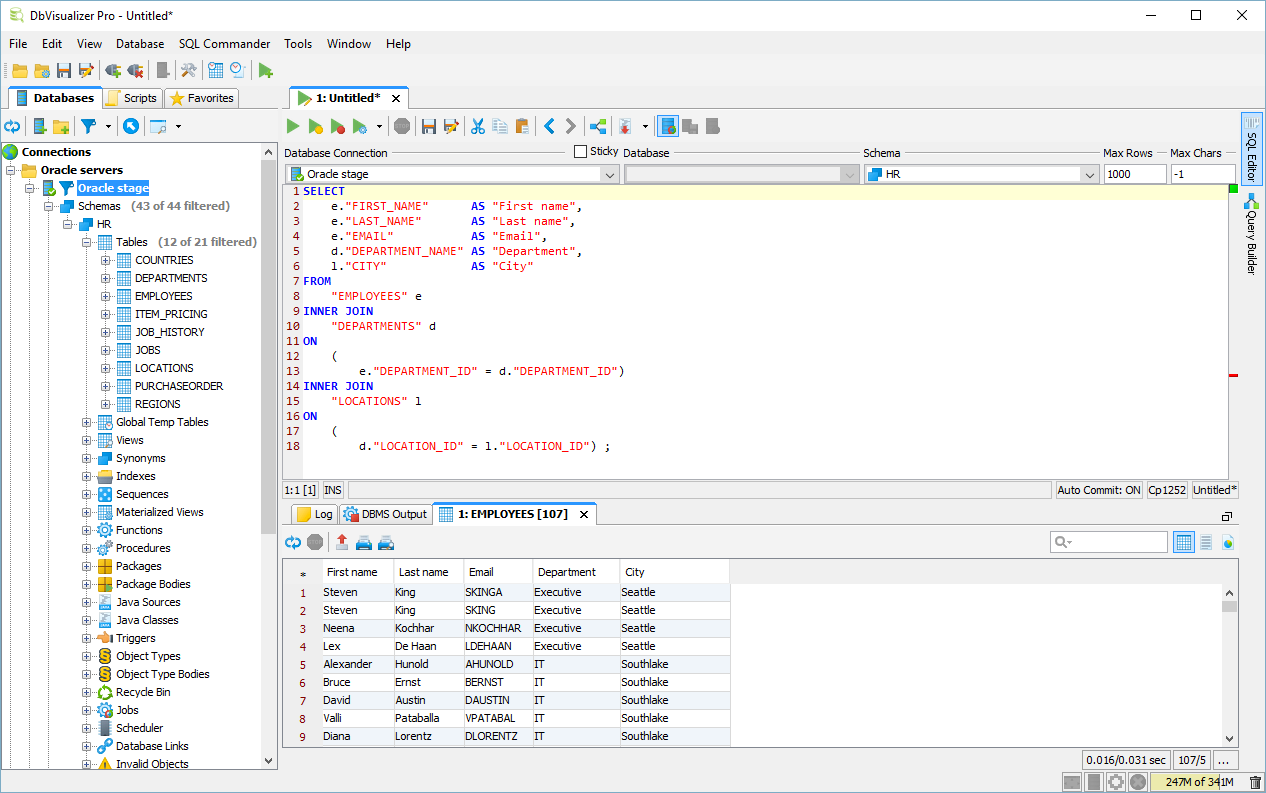The image size is (1266, 793).
Task: Click the Paste clipboard icon
Action: click(522, 126)
